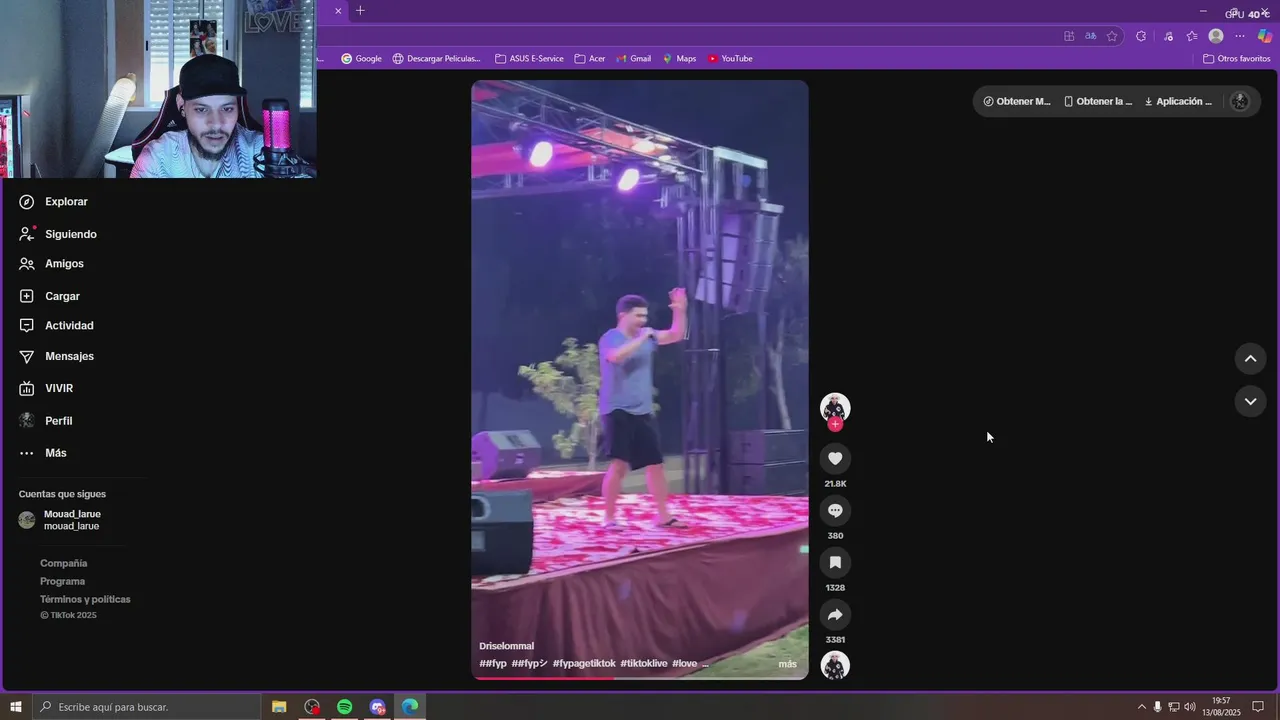This screenshot has width=1280, height=720.
Task: Click the 'Aplicación ...' download button
Action: pos(1178,101)
